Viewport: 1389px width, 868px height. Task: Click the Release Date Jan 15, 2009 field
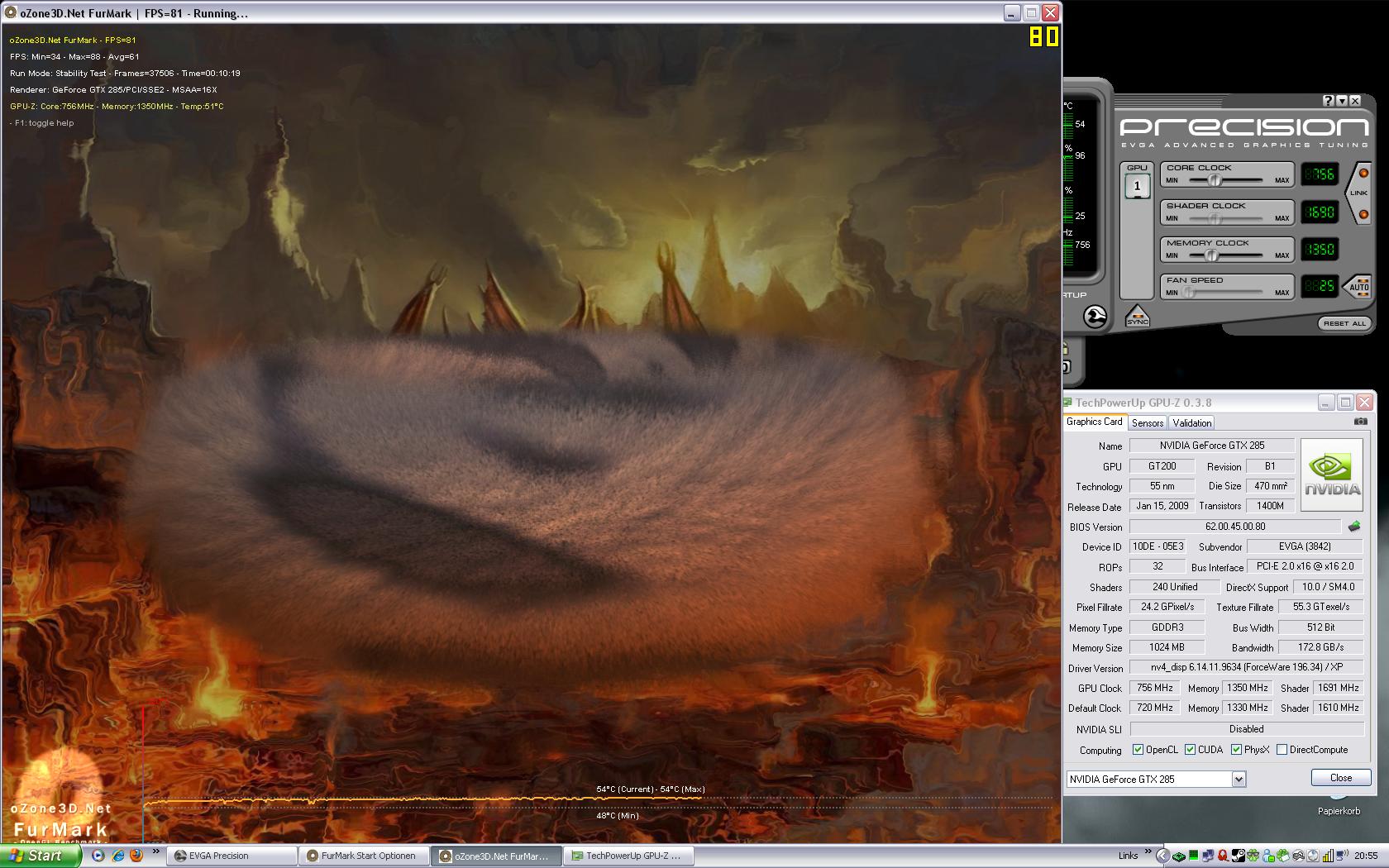point(1162,506)
